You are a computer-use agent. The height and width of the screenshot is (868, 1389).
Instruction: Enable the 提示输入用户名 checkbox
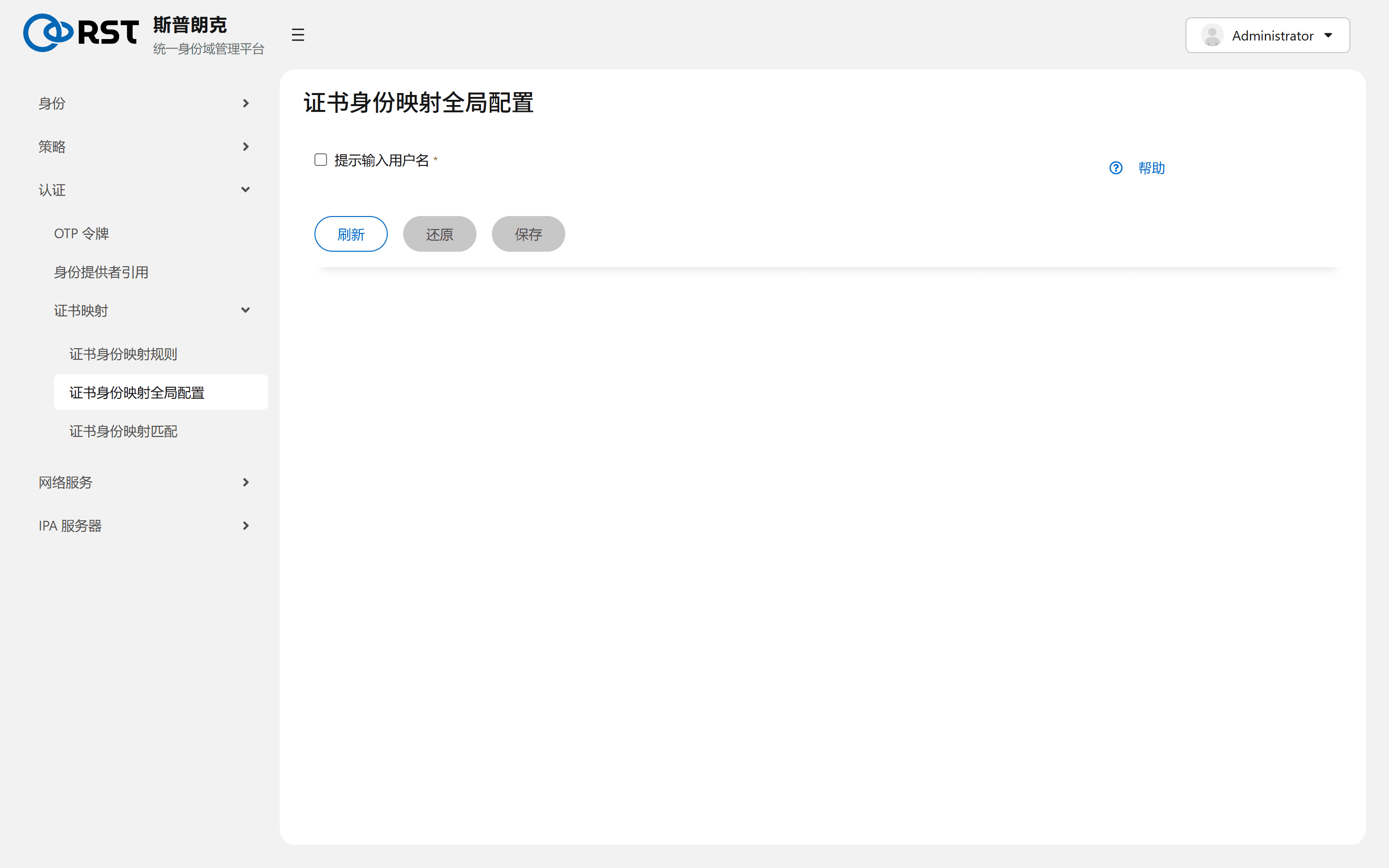pyautogui.click(x=320, y=160)
